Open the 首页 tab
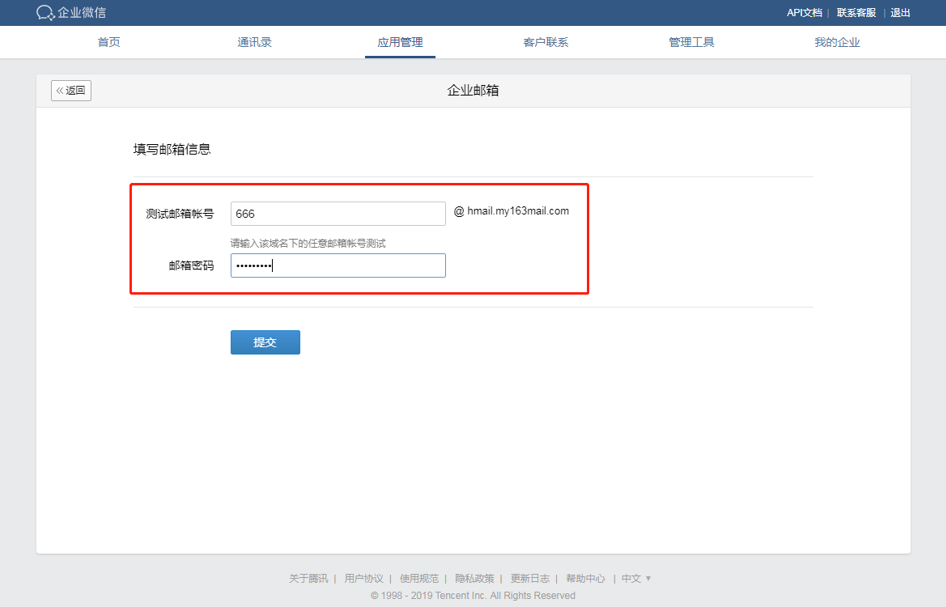 click(109, 42)
